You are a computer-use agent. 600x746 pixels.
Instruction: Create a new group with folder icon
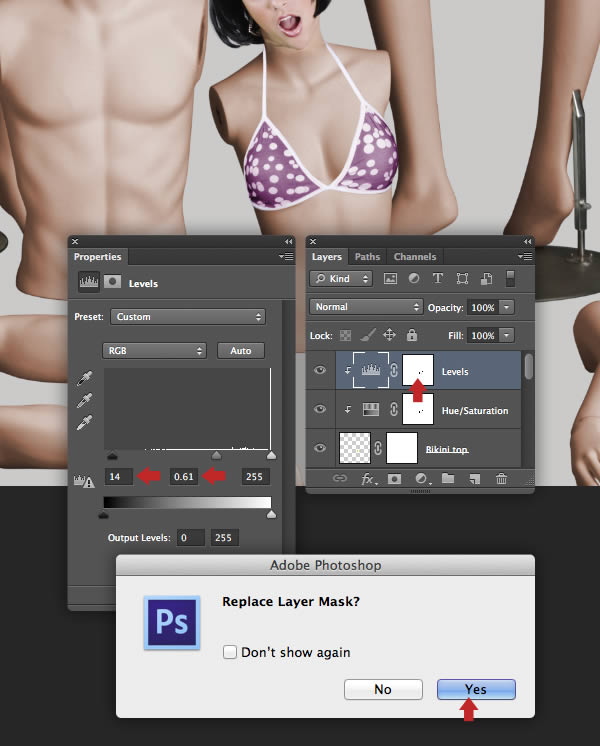coord(448,480)
